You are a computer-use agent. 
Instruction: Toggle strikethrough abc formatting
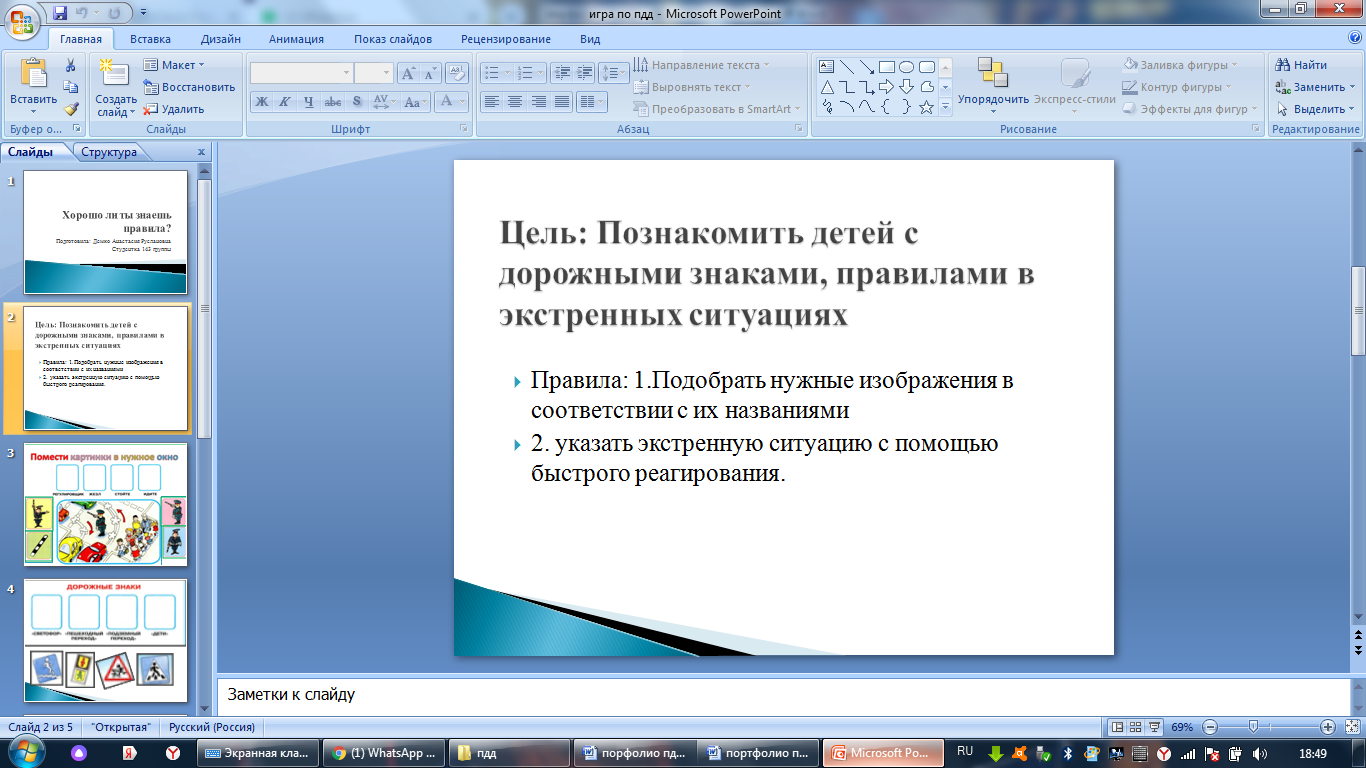coord(333,101)
